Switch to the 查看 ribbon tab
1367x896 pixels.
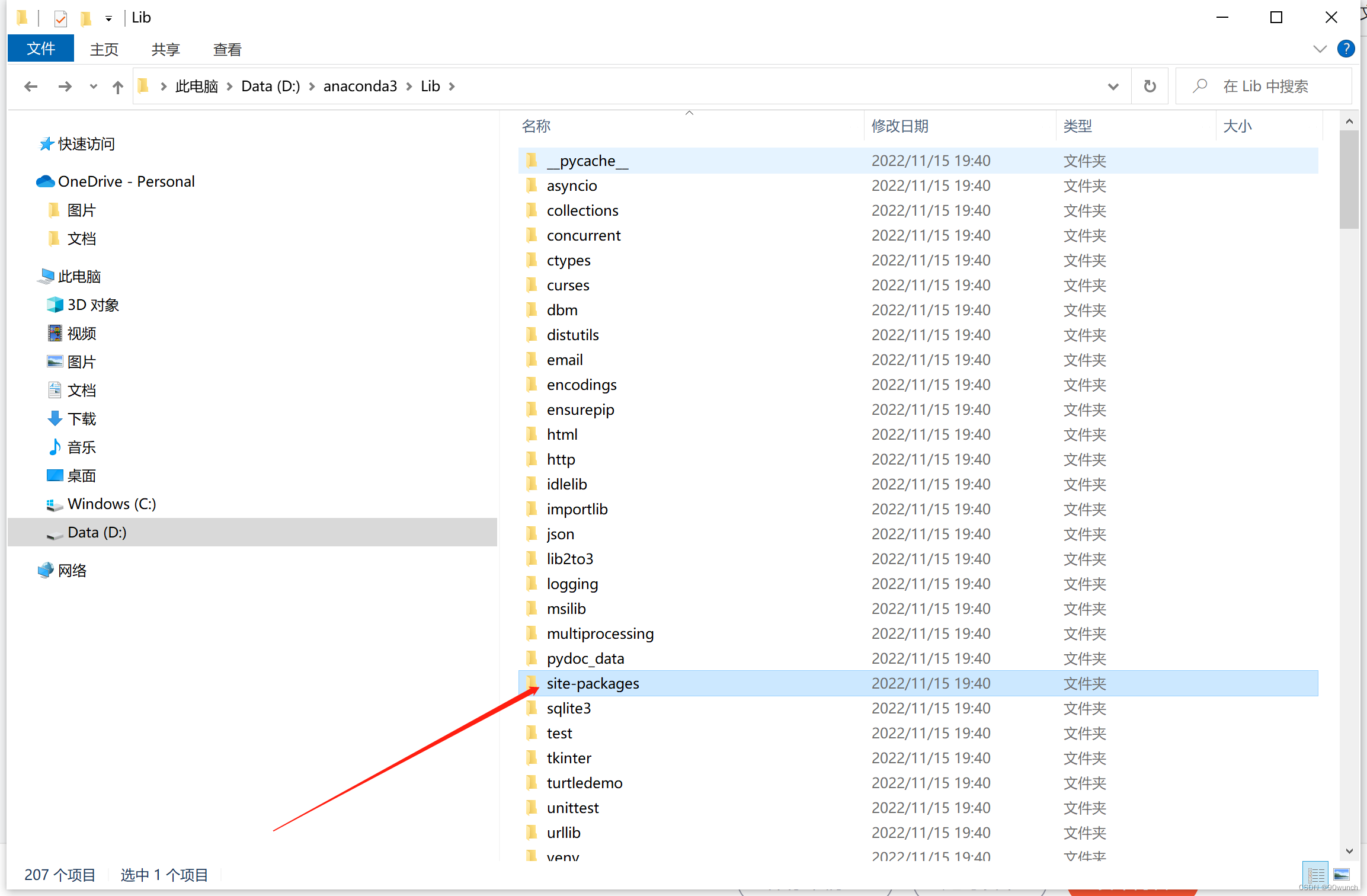click(x=227, y=50)
